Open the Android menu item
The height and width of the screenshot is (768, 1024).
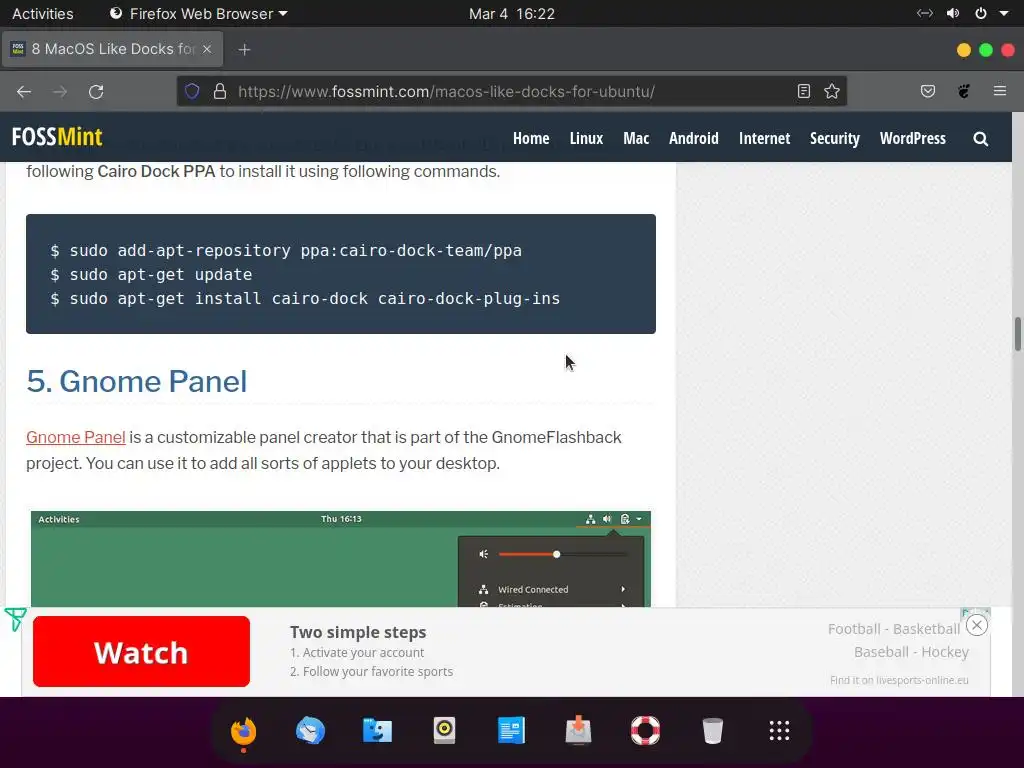point(694,138)
